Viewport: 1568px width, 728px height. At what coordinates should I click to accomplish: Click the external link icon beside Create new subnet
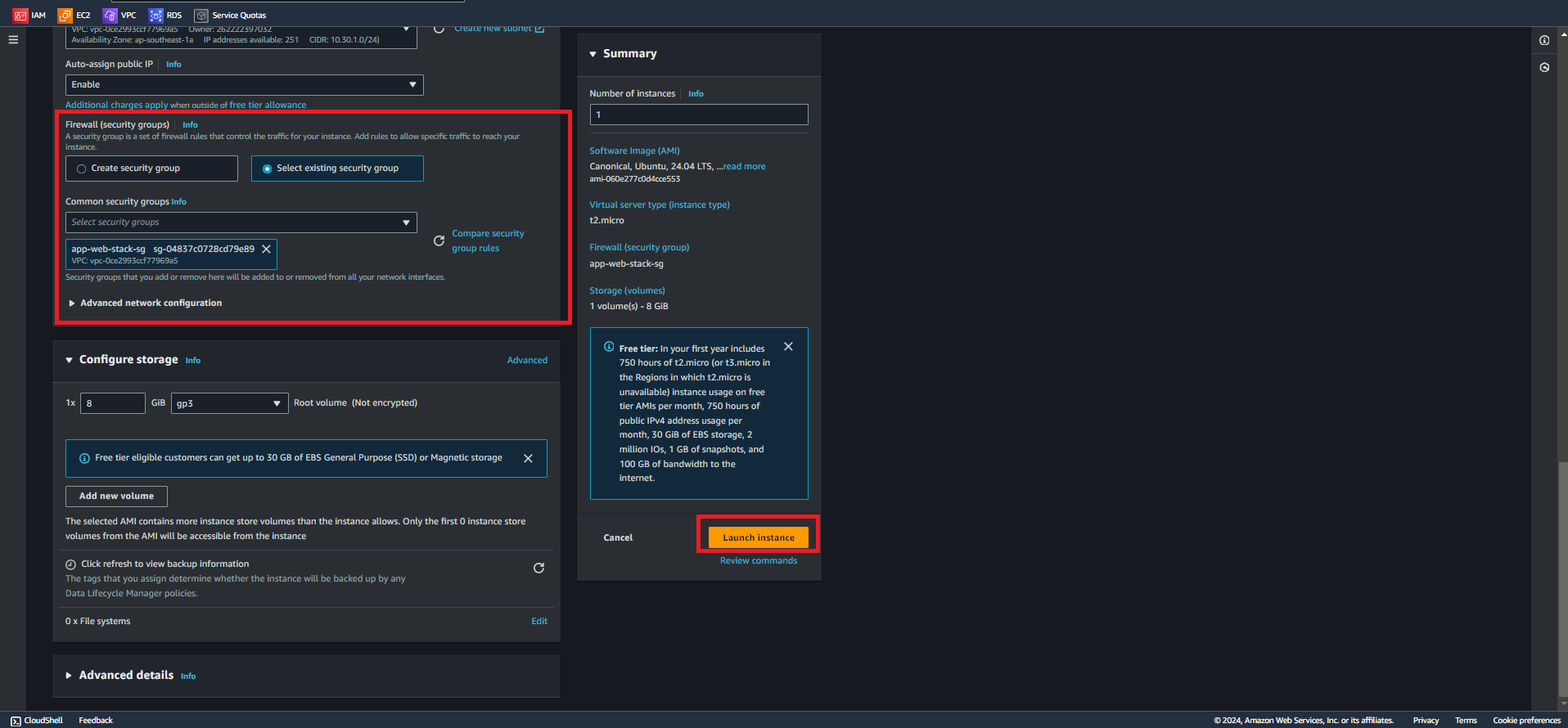(539, 29)
